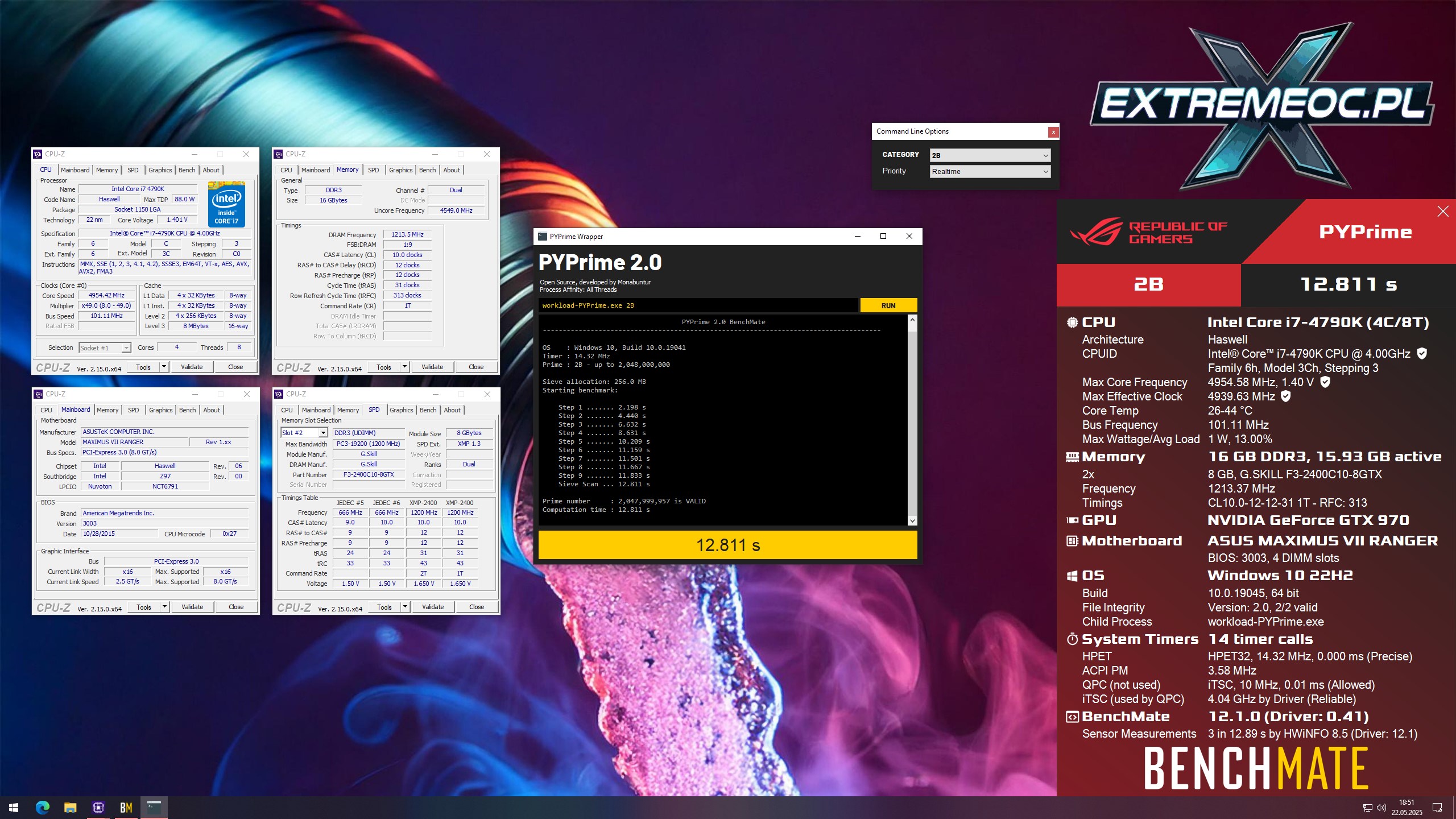Click Core Voltage 1.401 V value
Screen dimensions: 1456x819
177,220
